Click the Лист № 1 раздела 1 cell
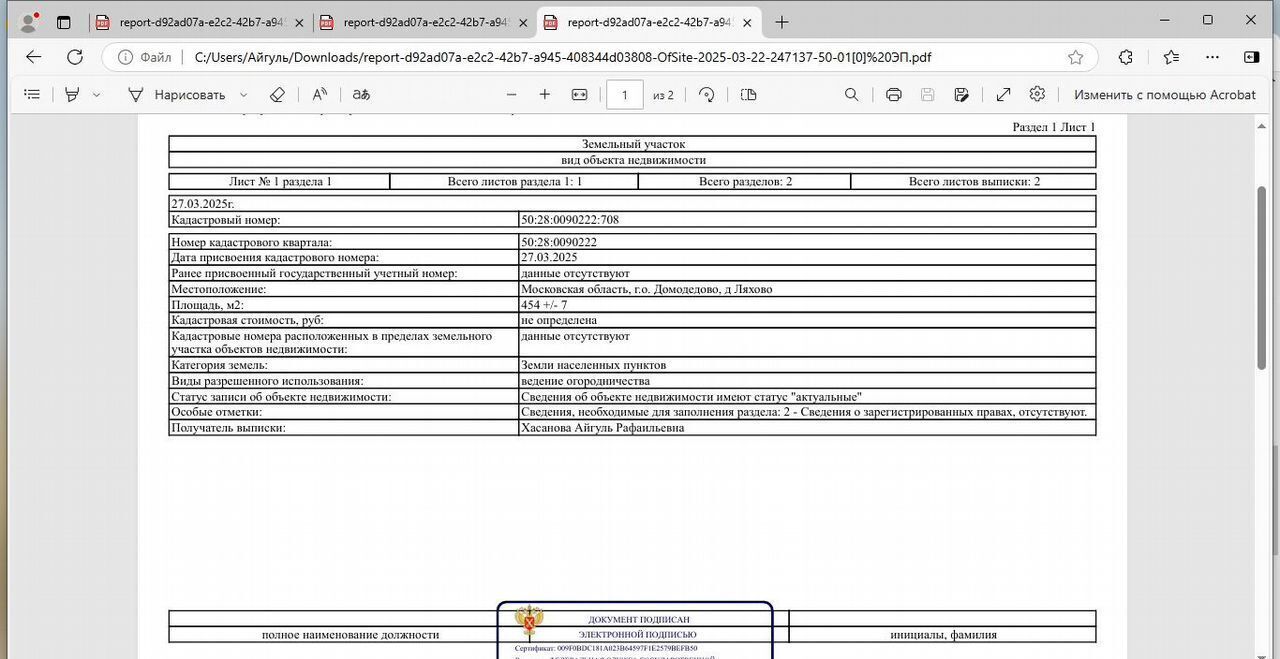 pos(280,181)
